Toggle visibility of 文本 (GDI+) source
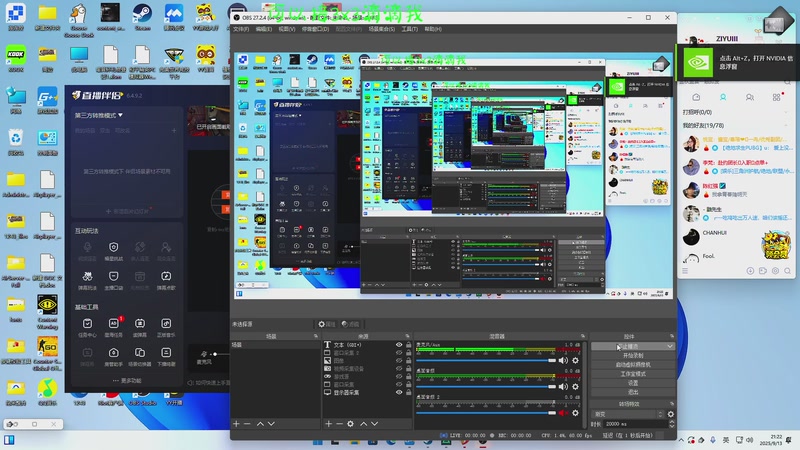This screenshot has width=800, height=450. point(399,345)
